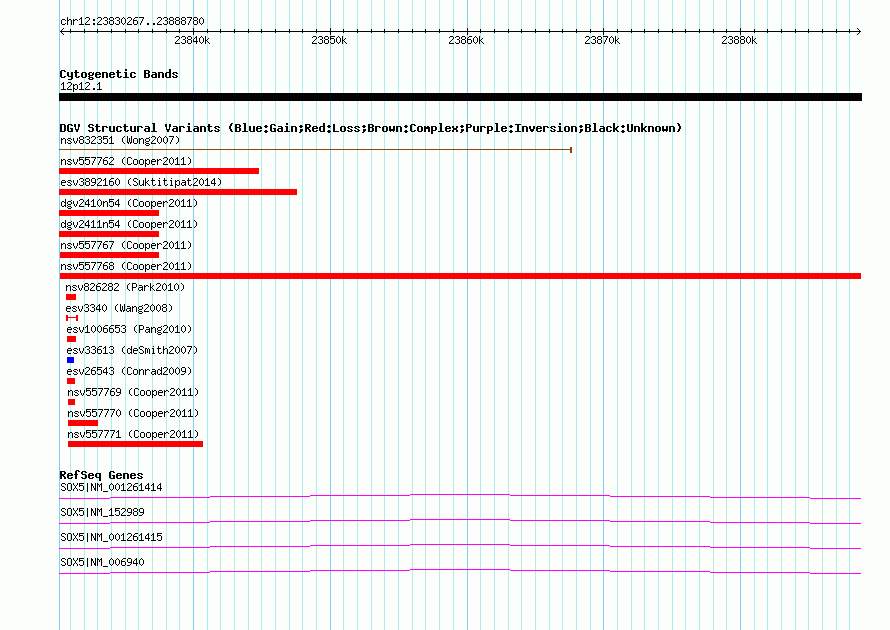Click the small red esv26543 glyph
Screen dimensions: 890x630
point(71,381)
